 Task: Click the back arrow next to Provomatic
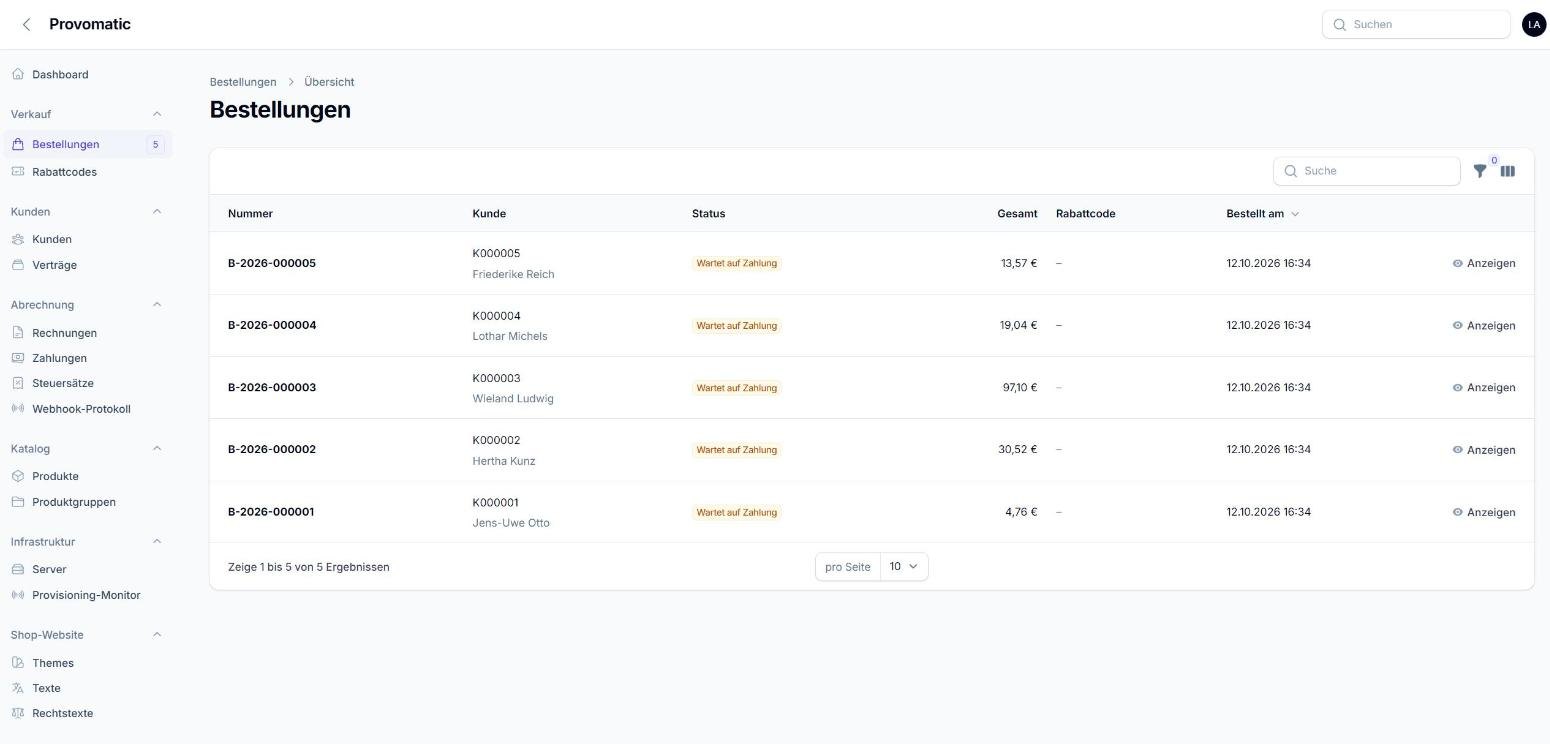tap(27, 24)
